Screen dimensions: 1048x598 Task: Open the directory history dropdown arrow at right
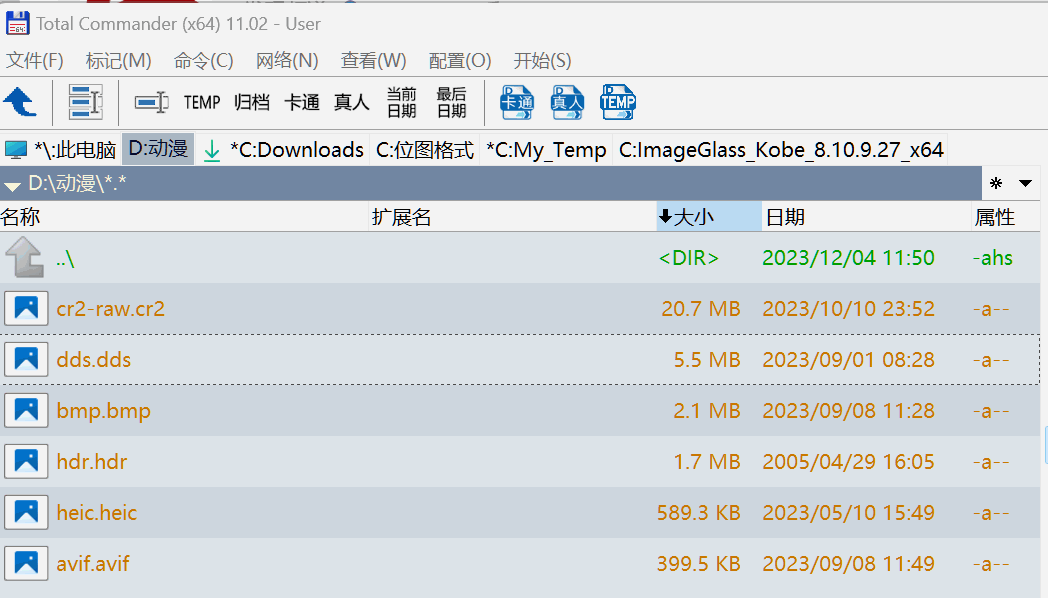(x=1025, y=184)
